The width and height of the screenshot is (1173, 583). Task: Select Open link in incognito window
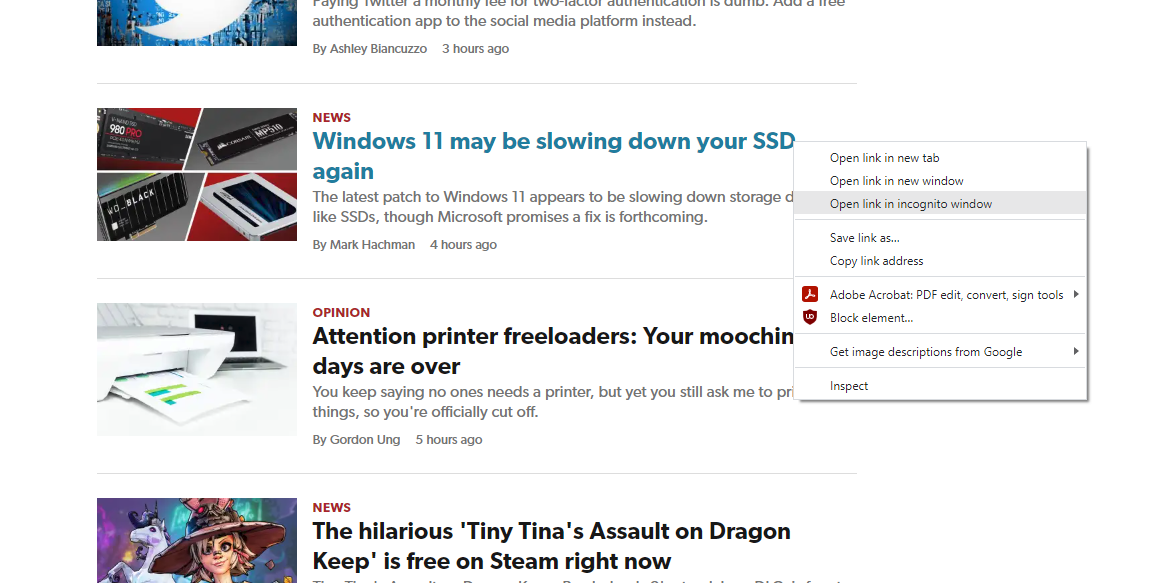[940, 204]
